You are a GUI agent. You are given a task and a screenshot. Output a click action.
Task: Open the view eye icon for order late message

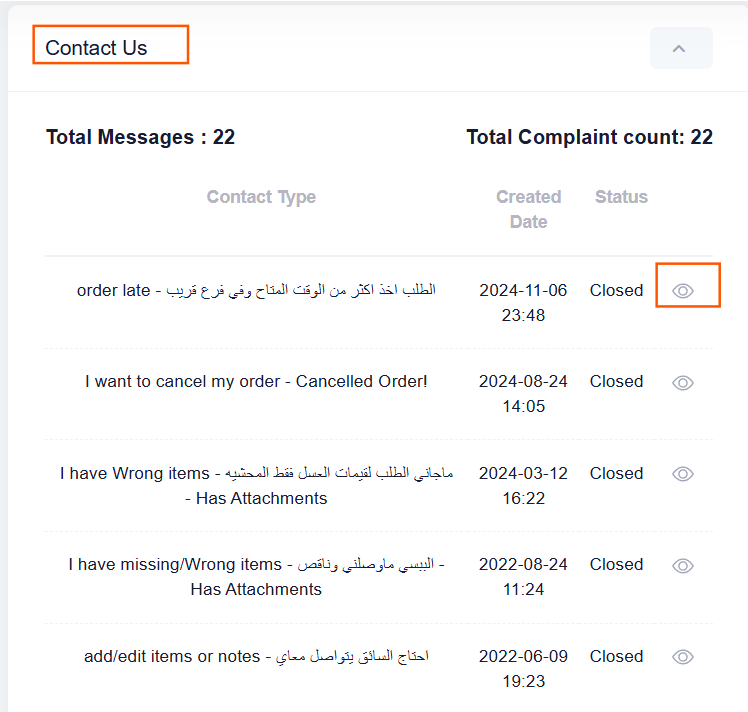(x=683, y=290)
